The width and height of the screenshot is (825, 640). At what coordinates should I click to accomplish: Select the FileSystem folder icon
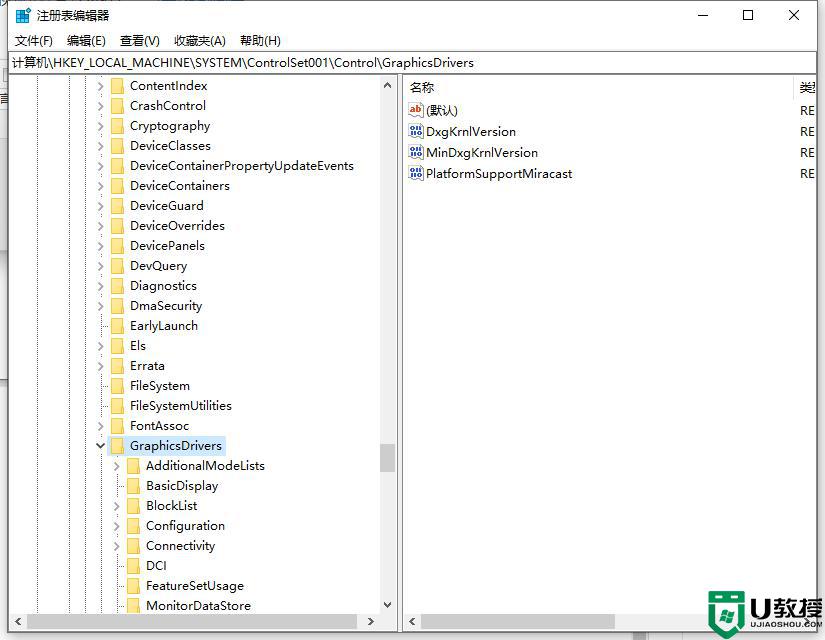pos(118,386)
